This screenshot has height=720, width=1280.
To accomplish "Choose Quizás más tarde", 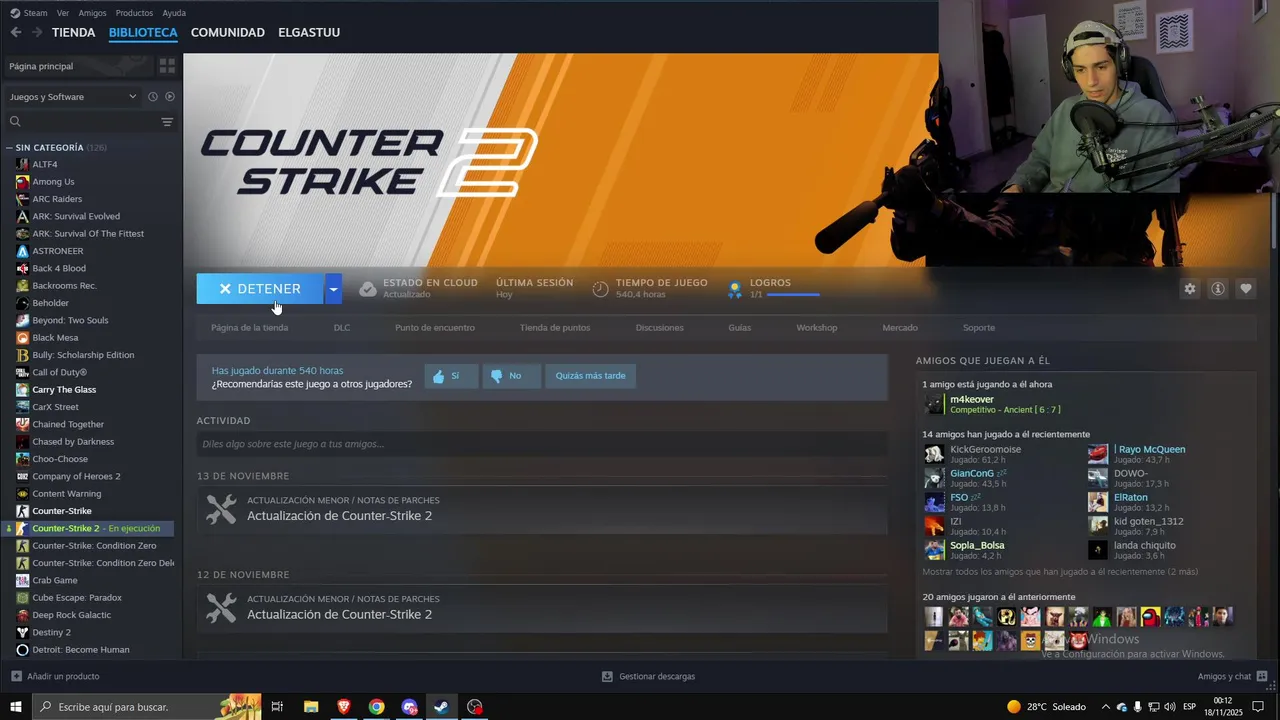I will click(x=590, y=376).
